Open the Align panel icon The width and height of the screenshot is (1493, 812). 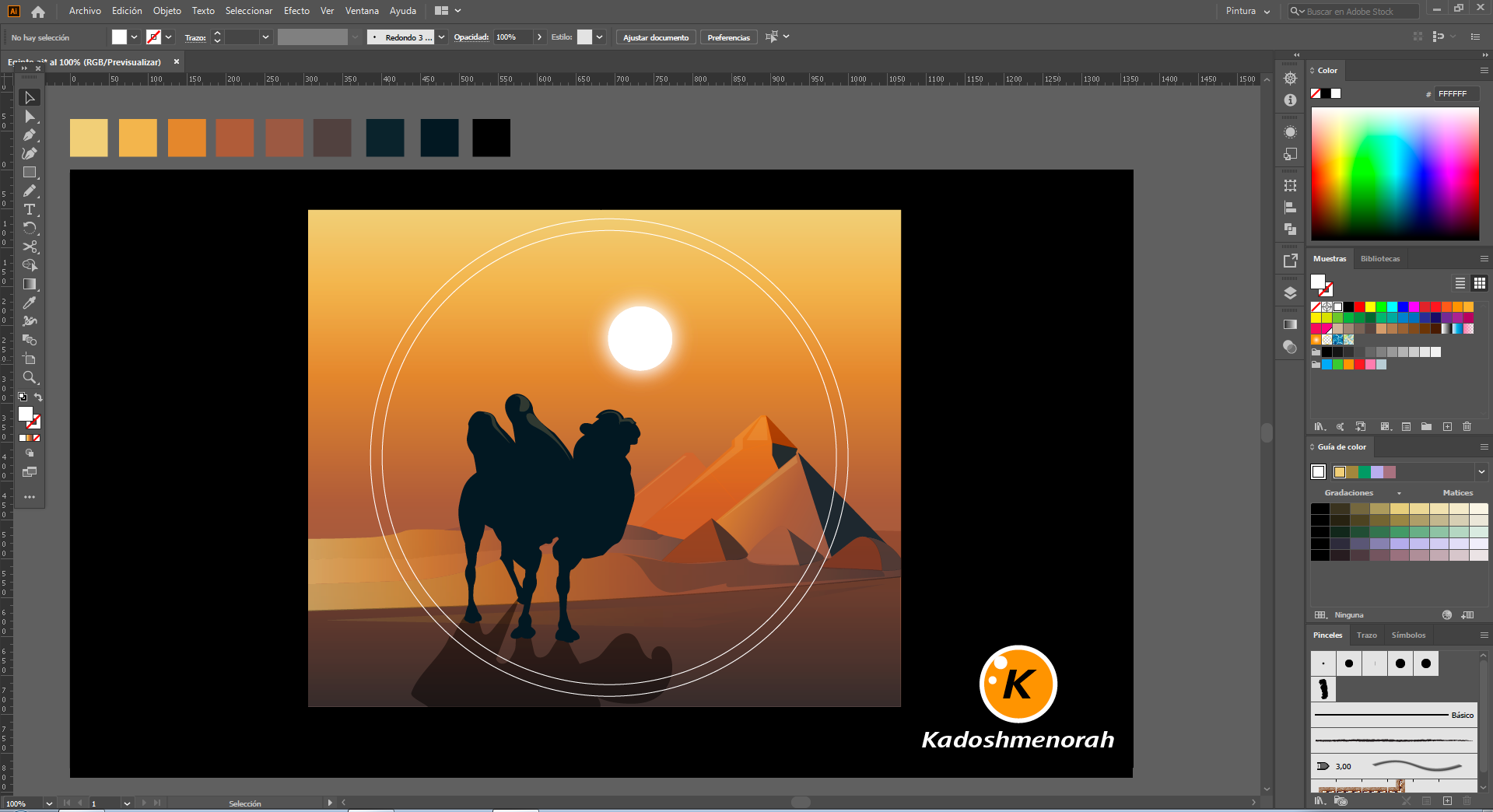(1290, 208)
